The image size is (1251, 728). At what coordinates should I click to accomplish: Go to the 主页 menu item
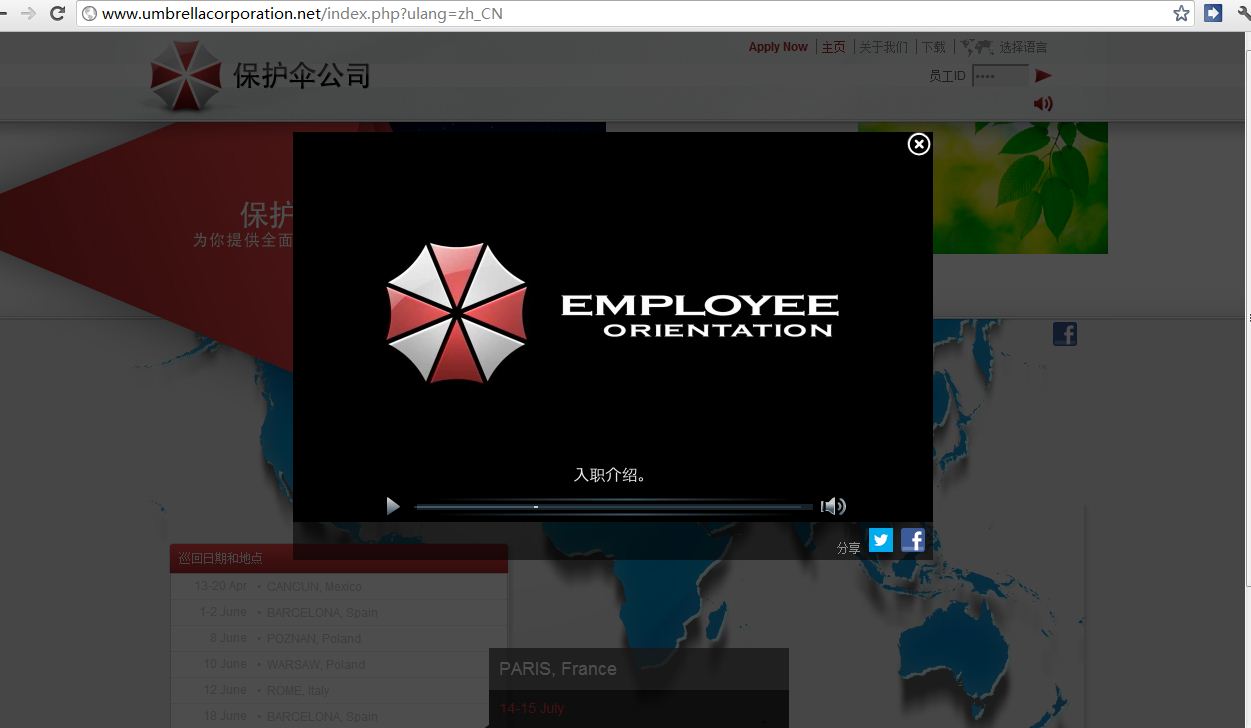(833, 47)
